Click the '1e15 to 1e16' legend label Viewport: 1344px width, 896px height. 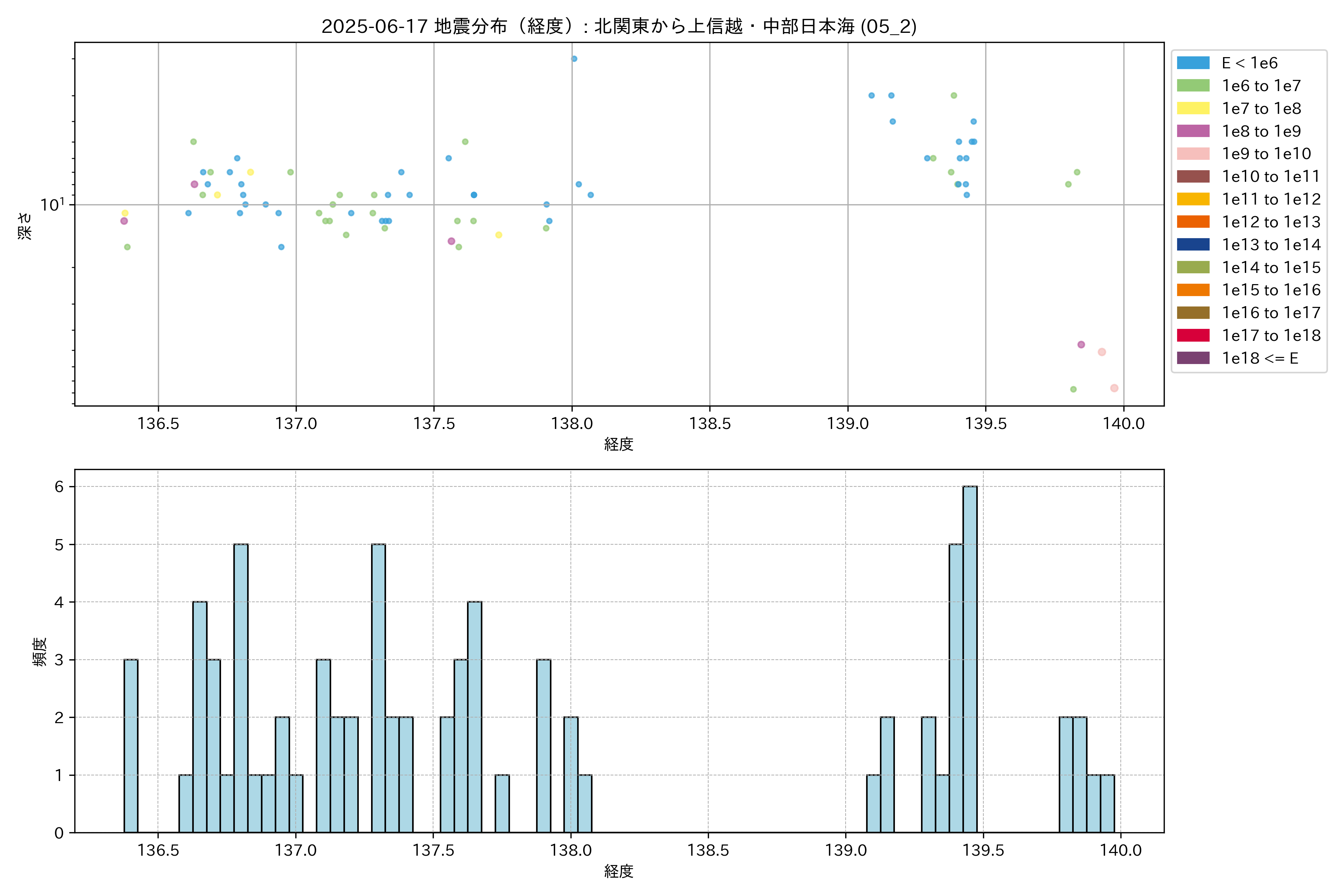coord(1271,290)
